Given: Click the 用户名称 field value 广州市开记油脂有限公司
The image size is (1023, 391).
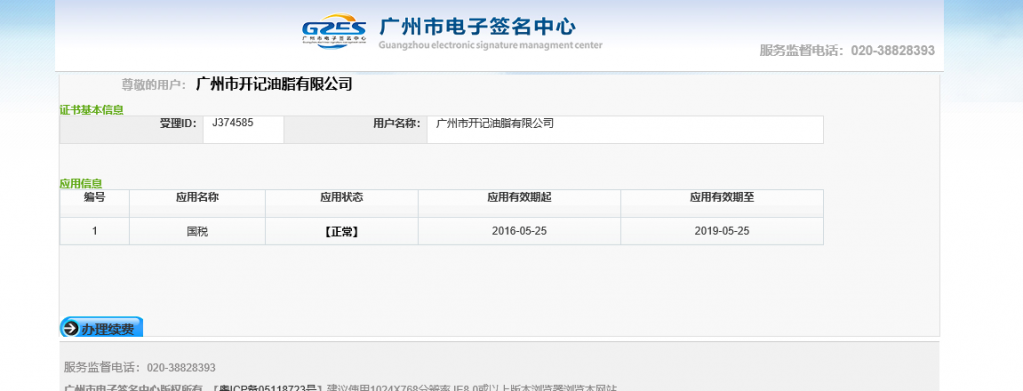Looking at the screenshot, I should [495, 122].
